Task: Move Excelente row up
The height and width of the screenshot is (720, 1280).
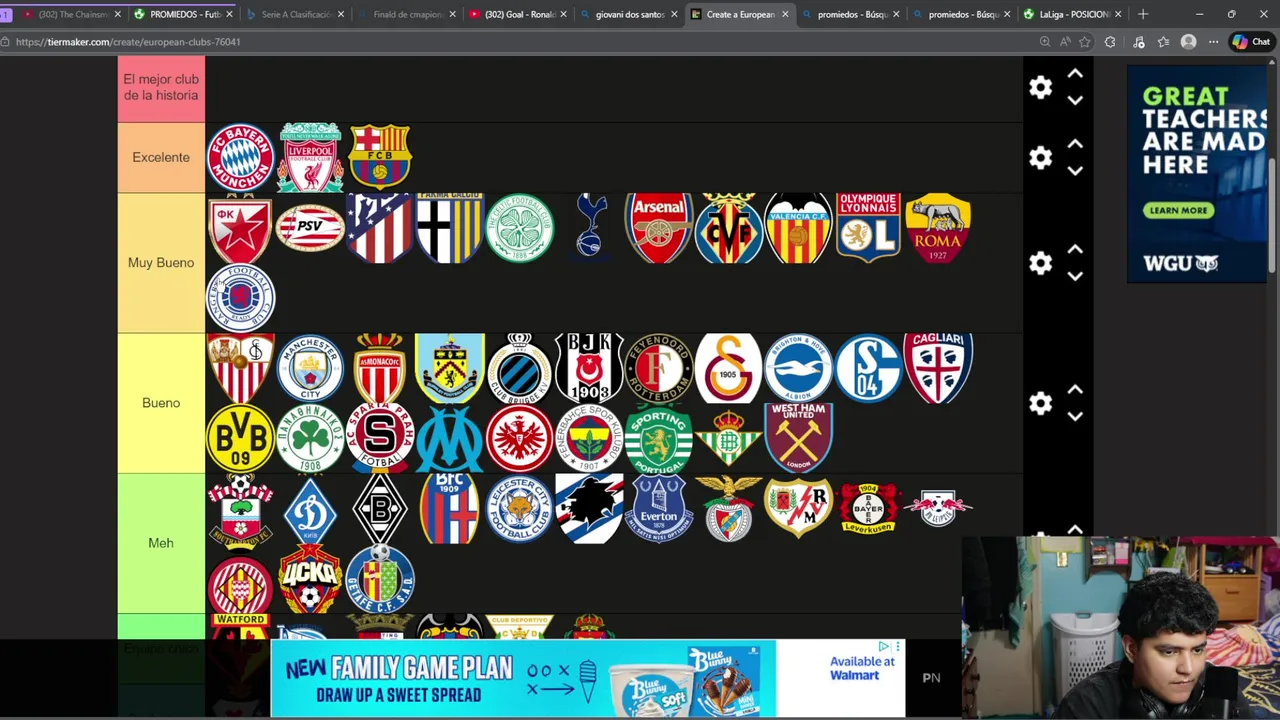Action: [x=1075, y=144]
